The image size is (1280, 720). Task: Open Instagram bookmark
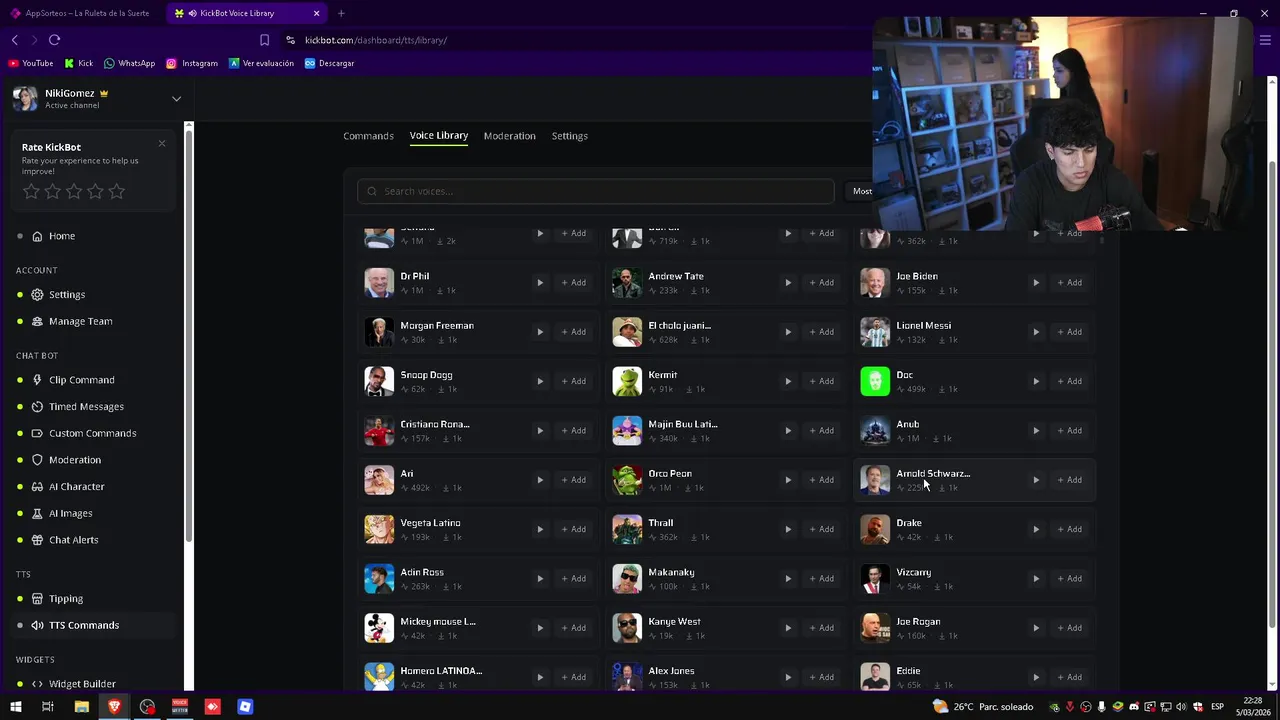click(192, 63)
